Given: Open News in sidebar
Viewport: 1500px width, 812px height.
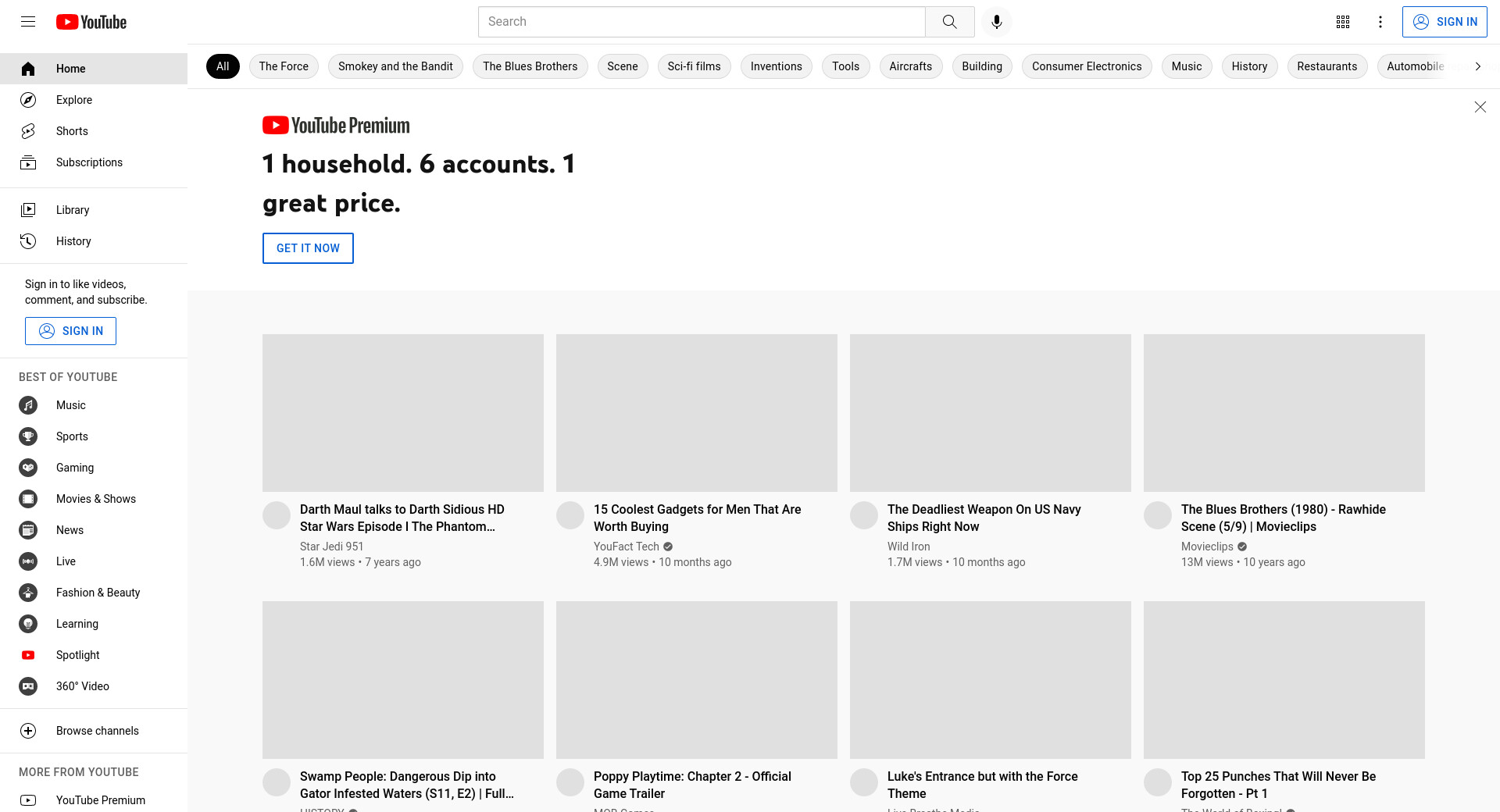Looking at the screenshot, I should coord(94,530).
